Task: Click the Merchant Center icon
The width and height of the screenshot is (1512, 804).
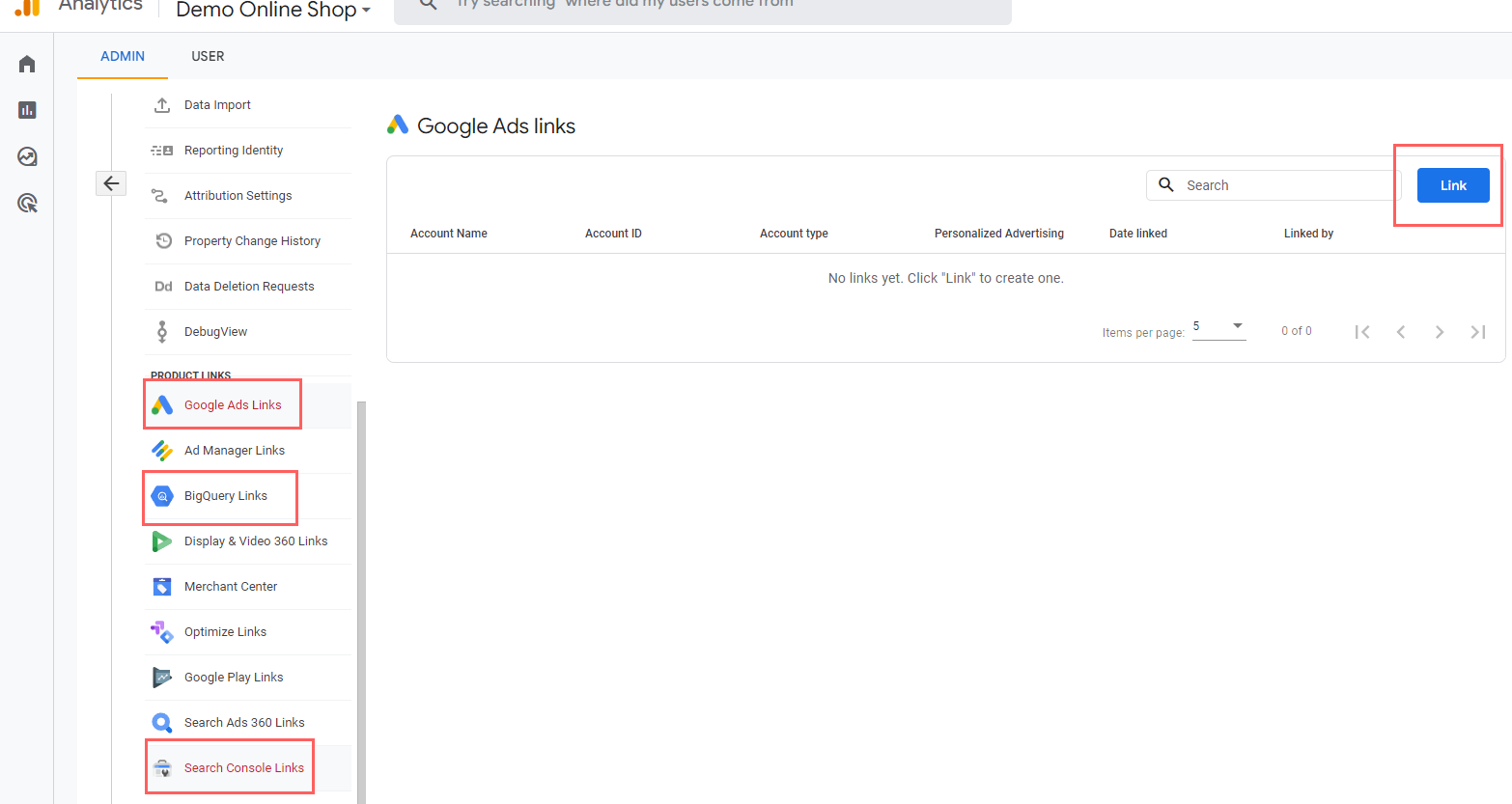Action: click(162, 587)
